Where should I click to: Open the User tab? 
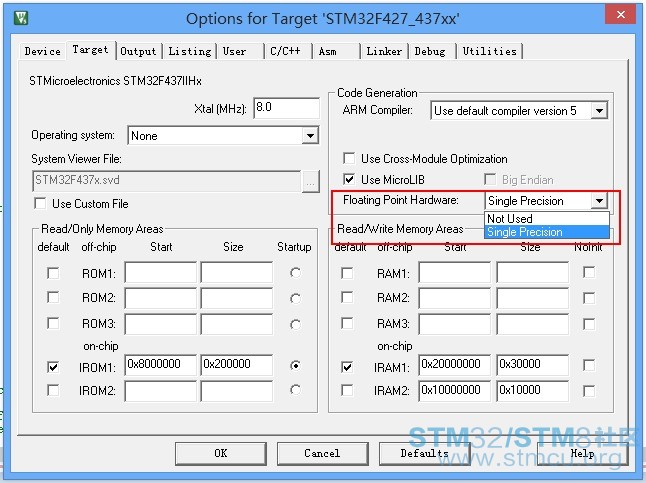240,52
